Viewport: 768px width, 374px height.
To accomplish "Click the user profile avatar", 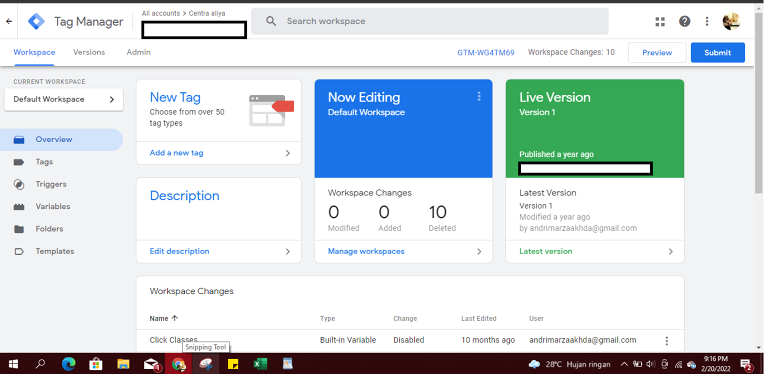I will (731, 21).
